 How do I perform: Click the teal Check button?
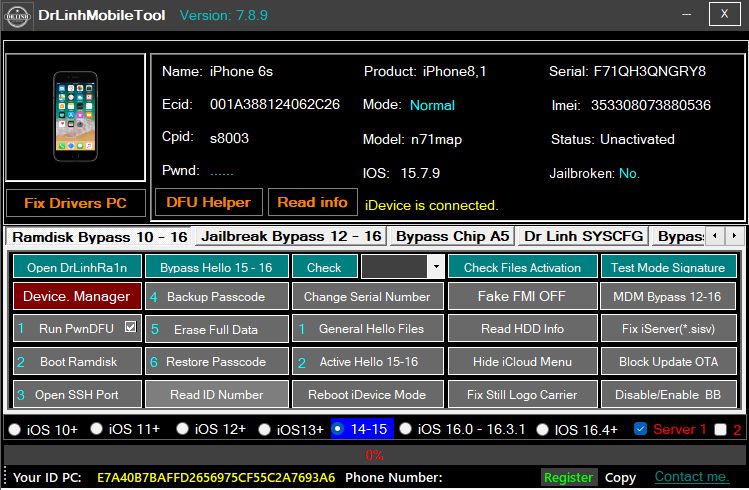click(x=324, y=267)
